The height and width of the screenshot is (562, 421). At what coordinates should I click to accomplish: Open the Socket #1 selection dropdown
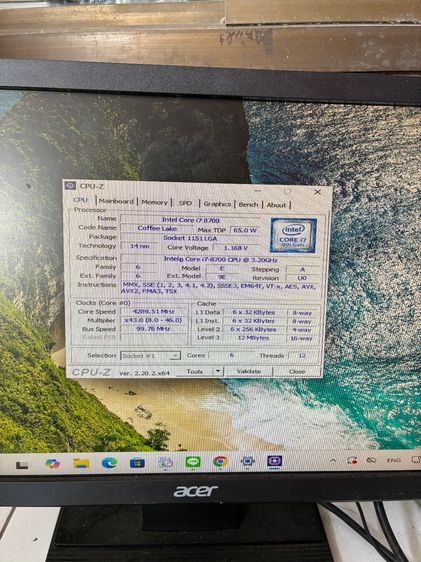tap(150, 356)
